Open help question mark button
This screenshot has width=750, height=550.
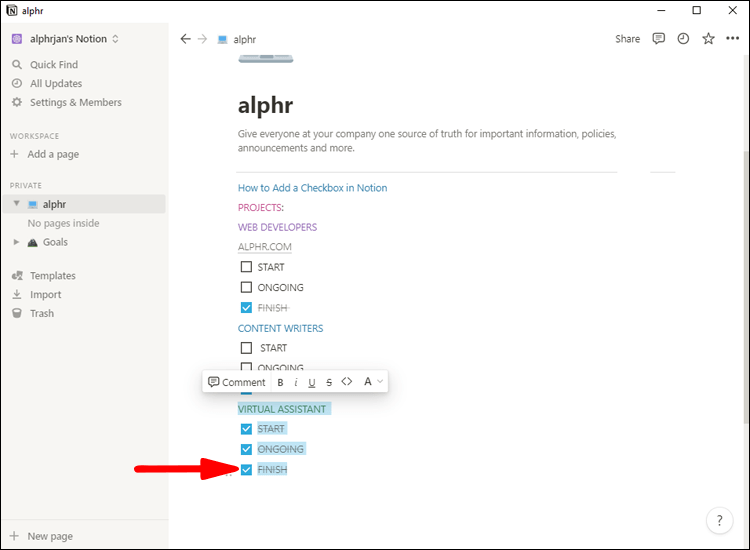[720, 520]
